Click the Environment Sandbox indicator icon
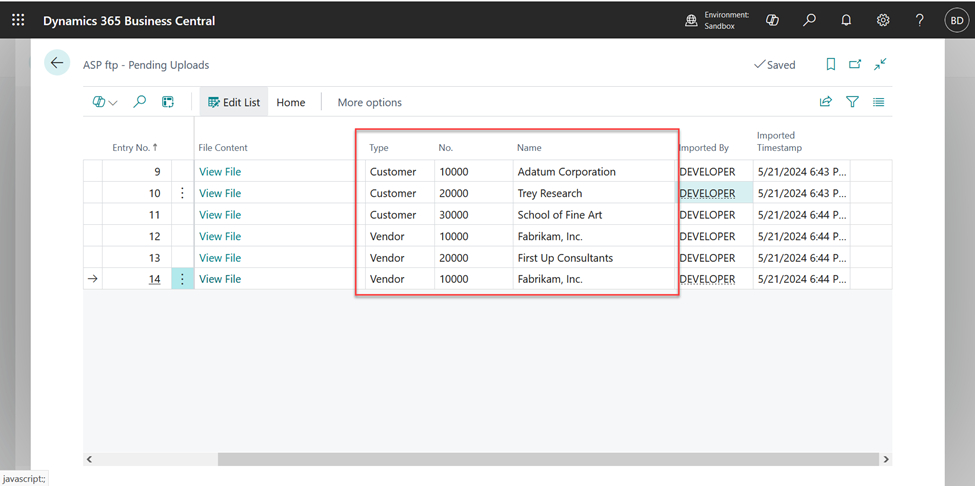The height and width of the screenshot is (486, 975). [691, 21]
